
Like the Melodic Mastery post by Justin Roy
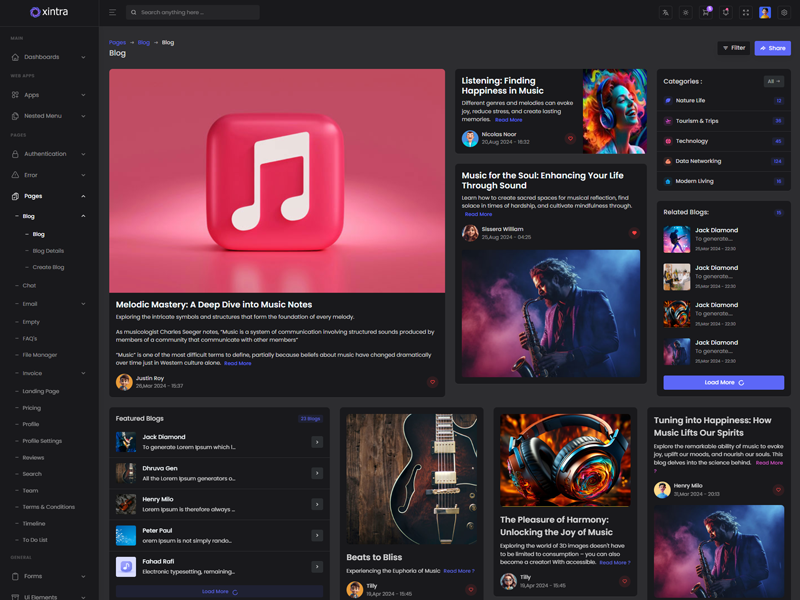[432, 382]
